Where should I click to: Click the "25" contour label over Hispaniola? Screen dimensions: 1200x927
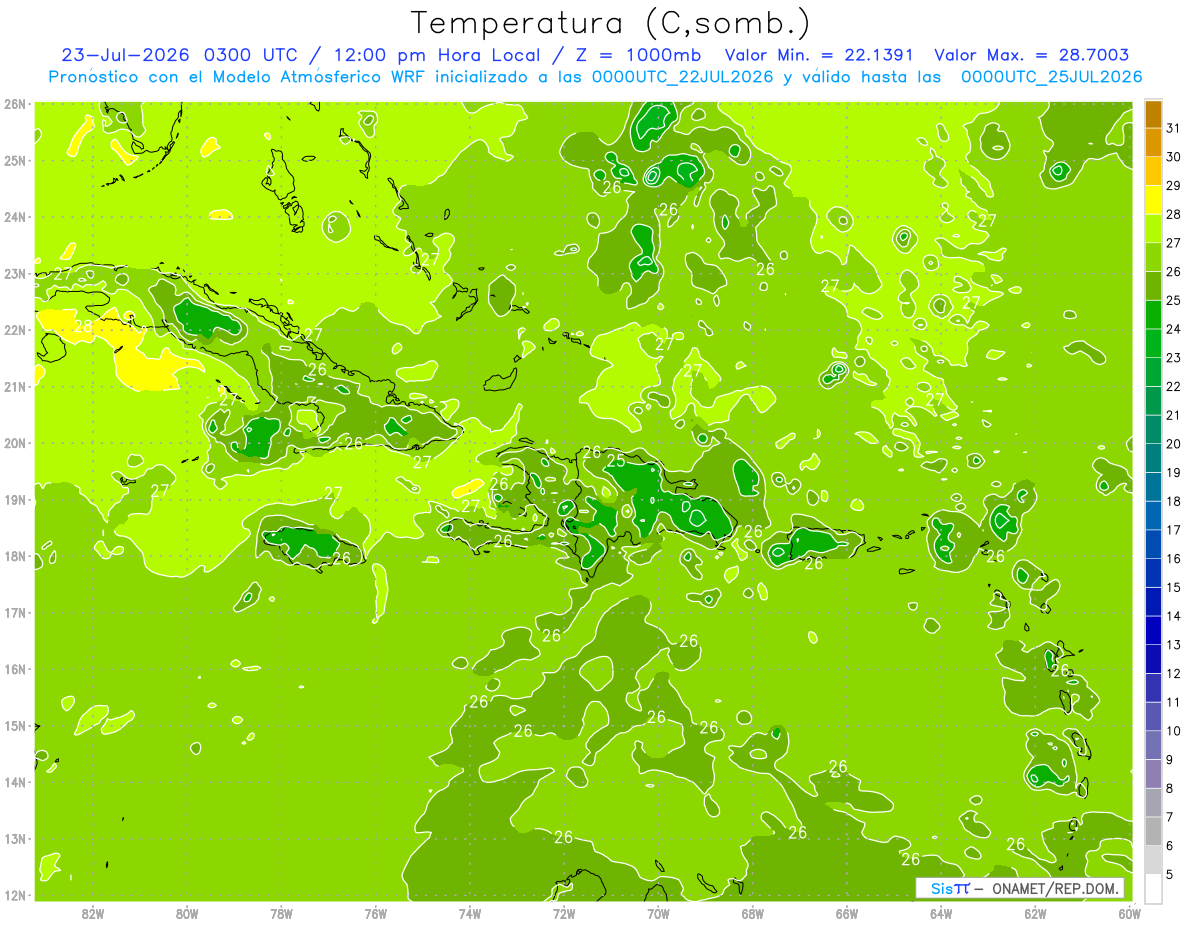(x=616, y=461)
